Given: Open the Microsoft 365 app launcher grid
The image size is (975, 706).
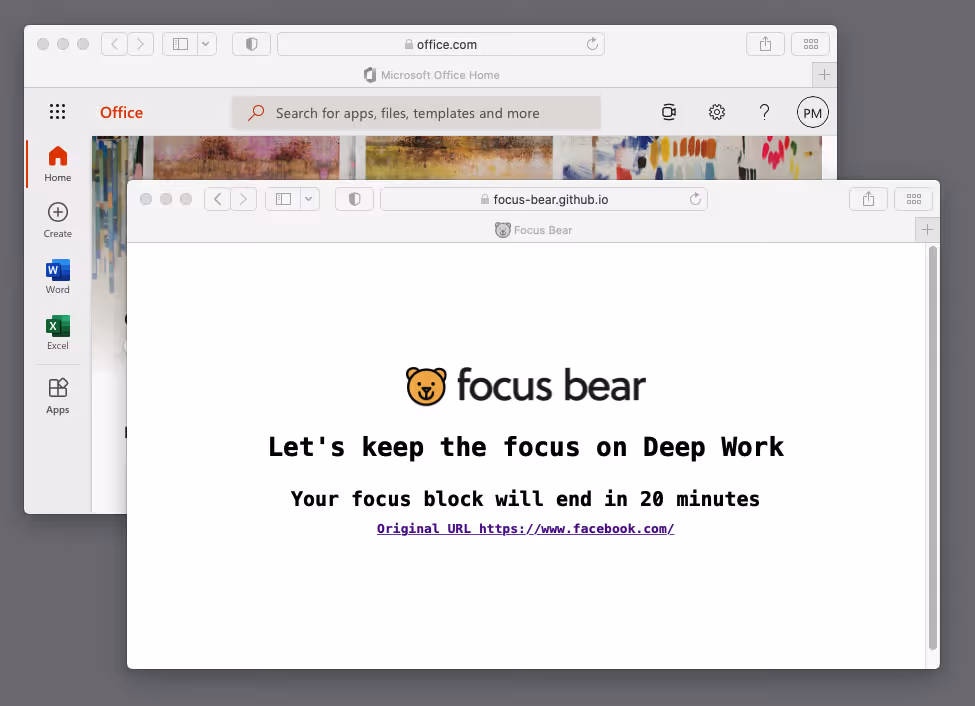Looking at the screenshot, I should [x=57, y=111].
